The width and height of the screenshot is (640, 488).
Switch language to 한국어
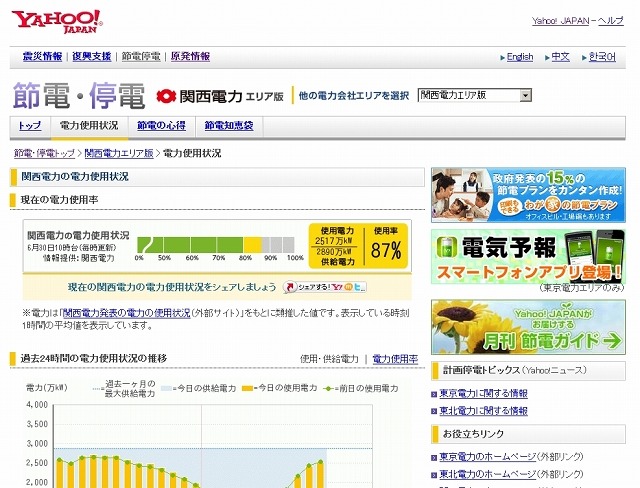(602, 57)
